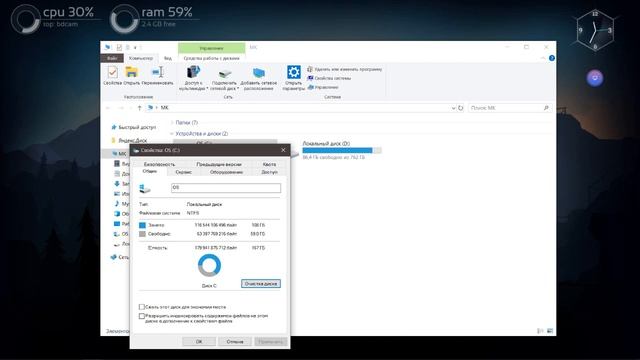The width and height of the screenshot is (640, 360).
Task: Click Управление in Система group
Action: [323, 87]
